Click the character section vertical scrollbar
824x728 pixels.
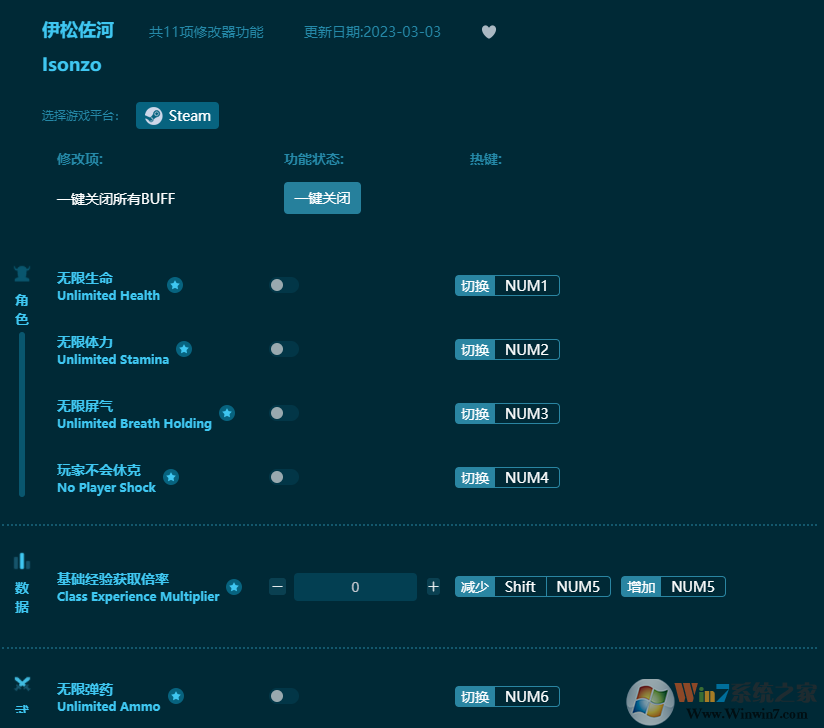(x=22, y=414)
